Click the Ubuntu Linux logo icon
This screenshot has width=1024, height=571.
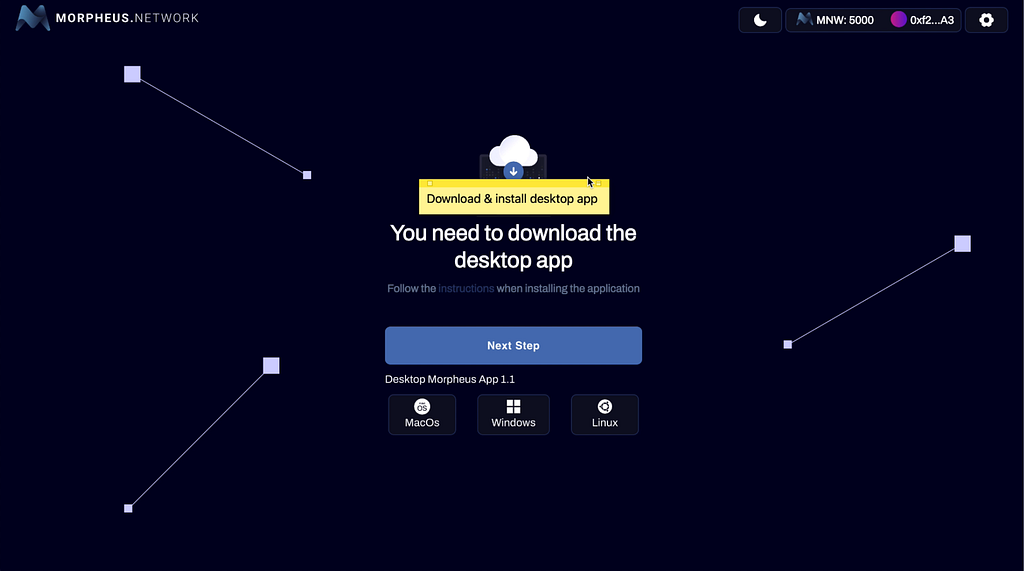[605, 406]
